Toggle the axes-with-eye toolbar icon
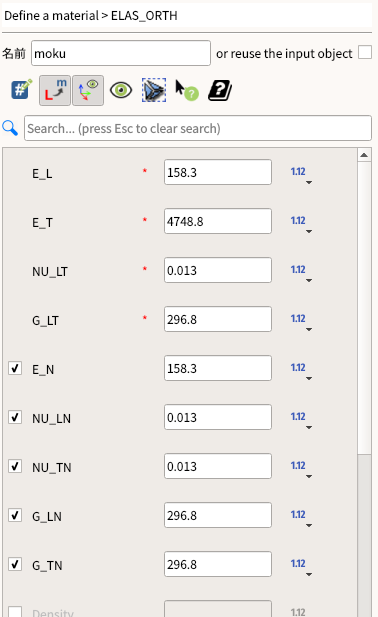 coord(88,91)
